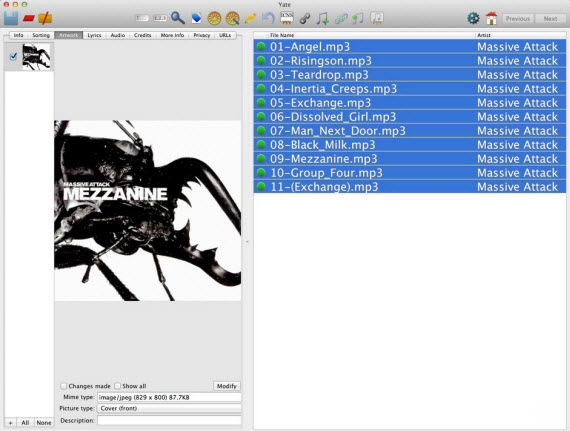
Task: Open settings with the gear icon
Action: pyautogui.click(x=473, y=18)
